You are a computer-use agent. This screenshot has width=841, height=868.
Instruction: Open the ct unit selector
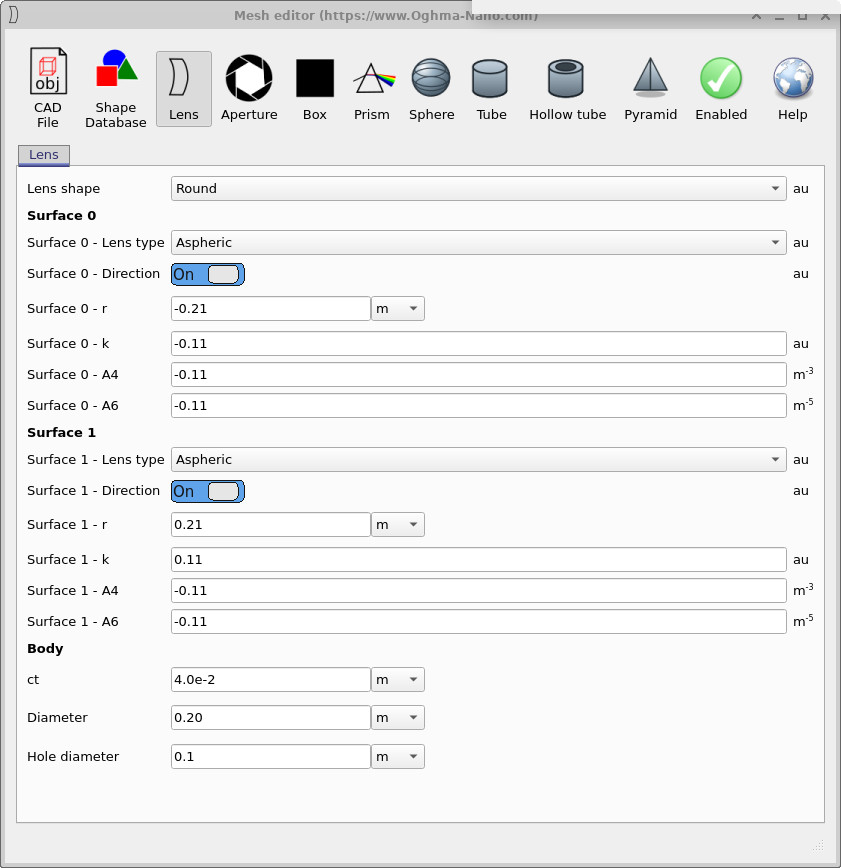(x=397, y=679)
